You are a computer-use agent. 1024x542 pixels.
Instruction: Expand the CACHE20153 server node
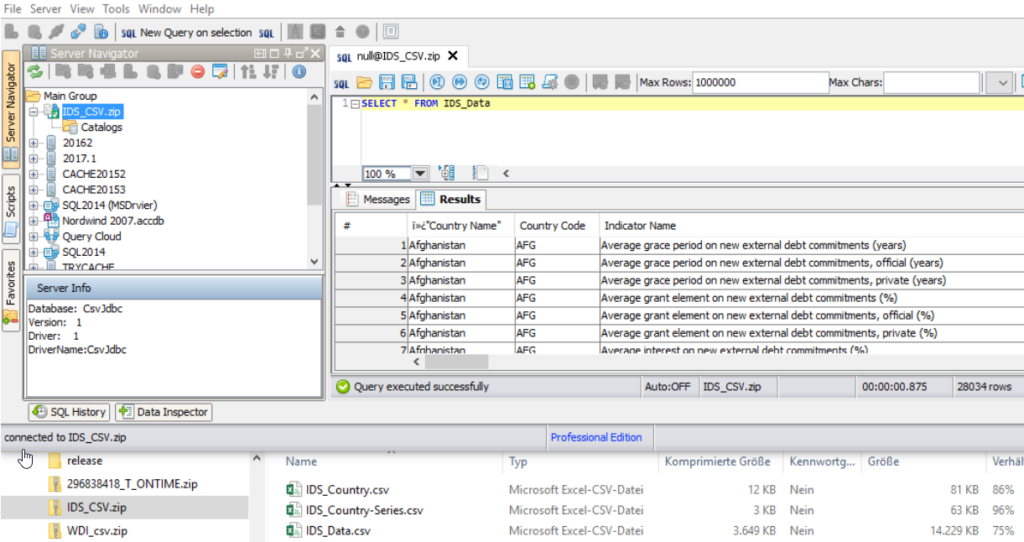(33, 190)
